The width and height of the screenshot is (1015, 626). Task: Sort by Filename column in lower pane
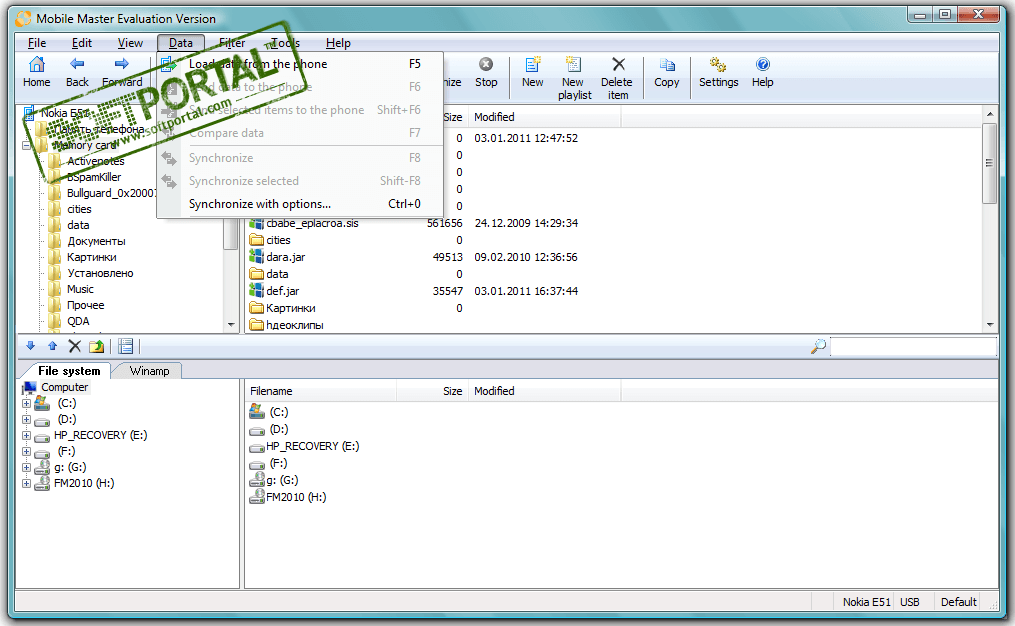coord(321,391)
